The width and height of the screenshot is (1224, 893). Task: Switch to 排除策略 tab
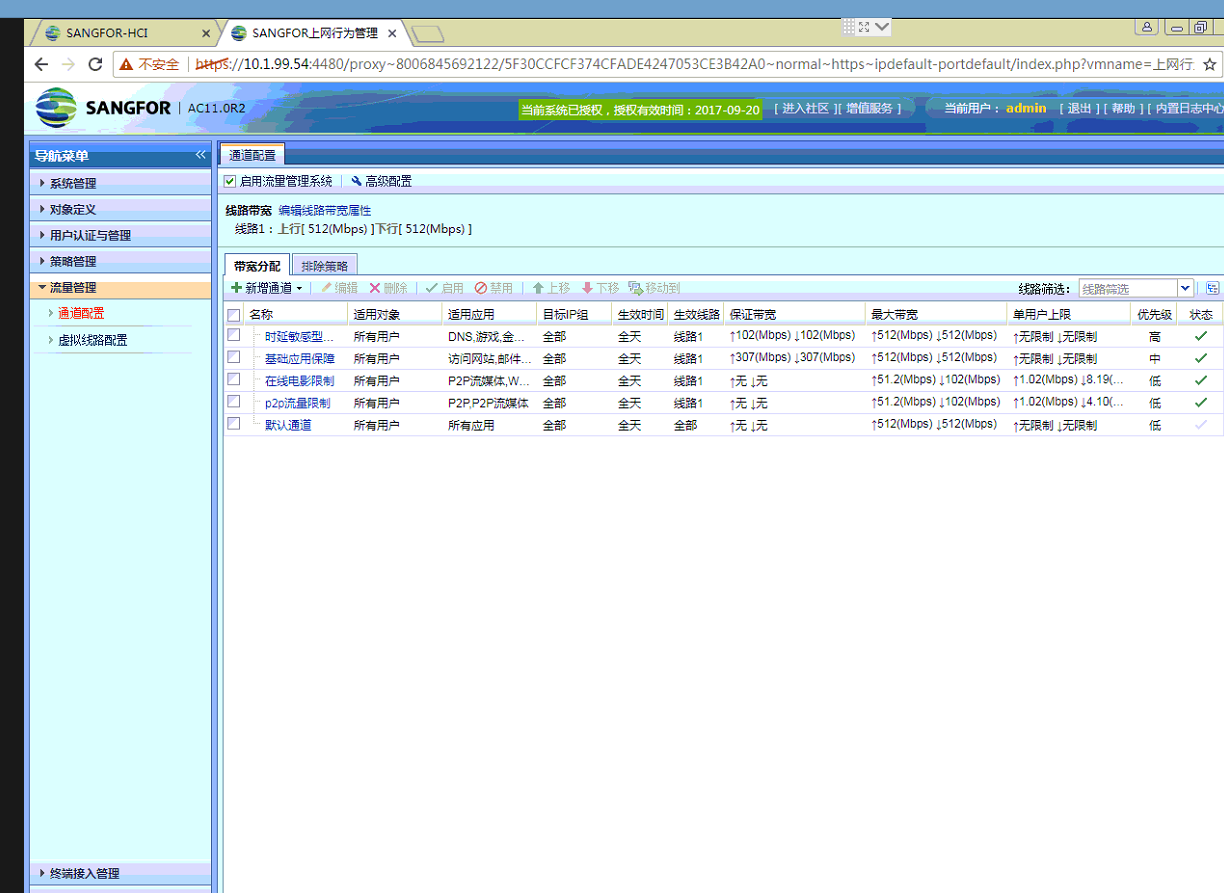click(325, 265)
